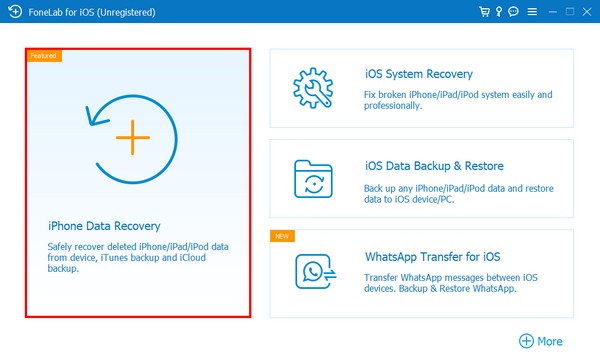Click 'Safely recover deleted iPhone/iPad/iPod data' description
This screenshot has height=364, width=600.
click(138, 257)
